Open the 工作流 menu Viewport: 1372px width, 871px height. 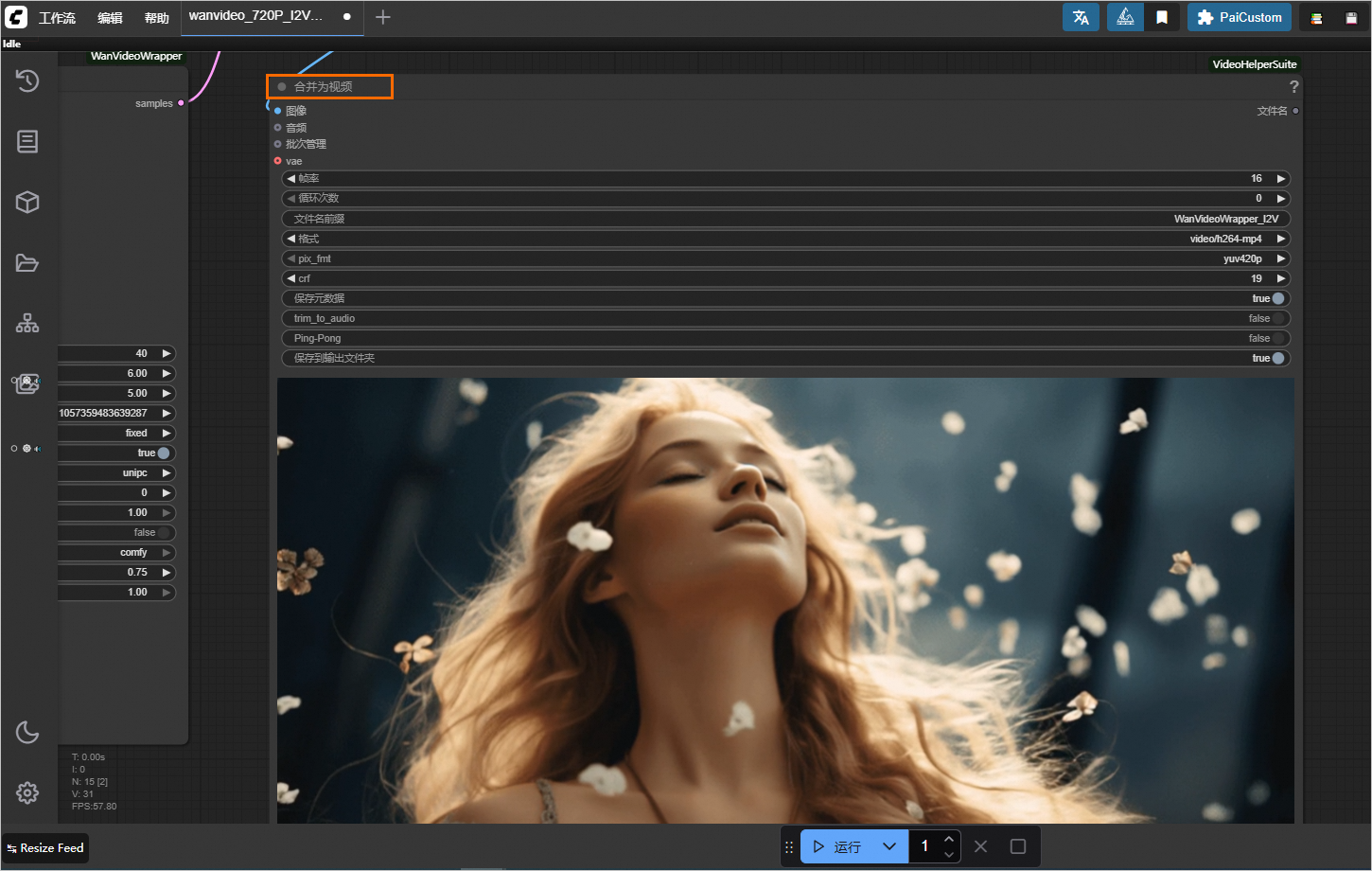(57, 18)
